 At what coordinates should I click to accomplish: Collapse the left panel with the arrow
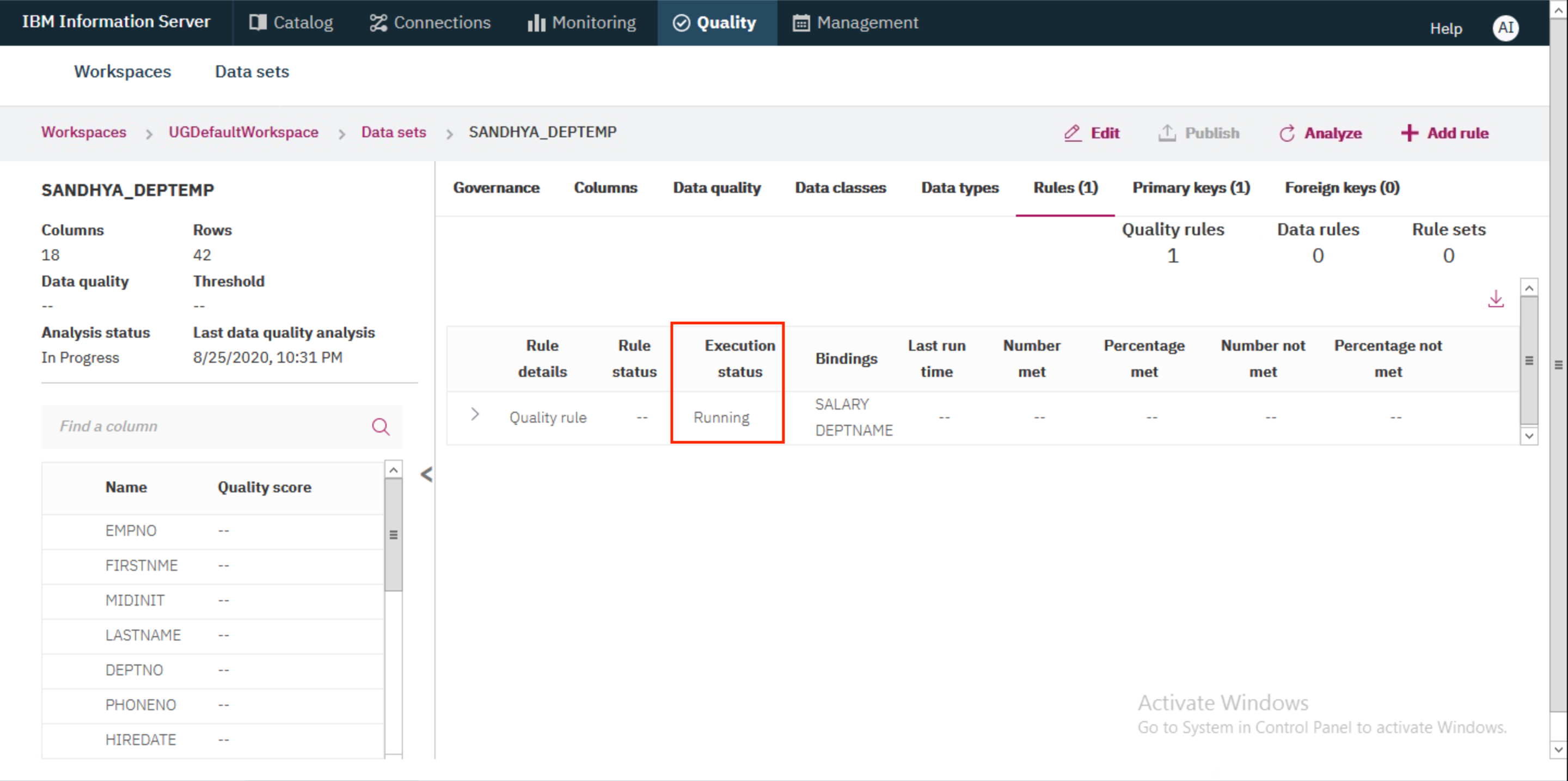point(427,474)
